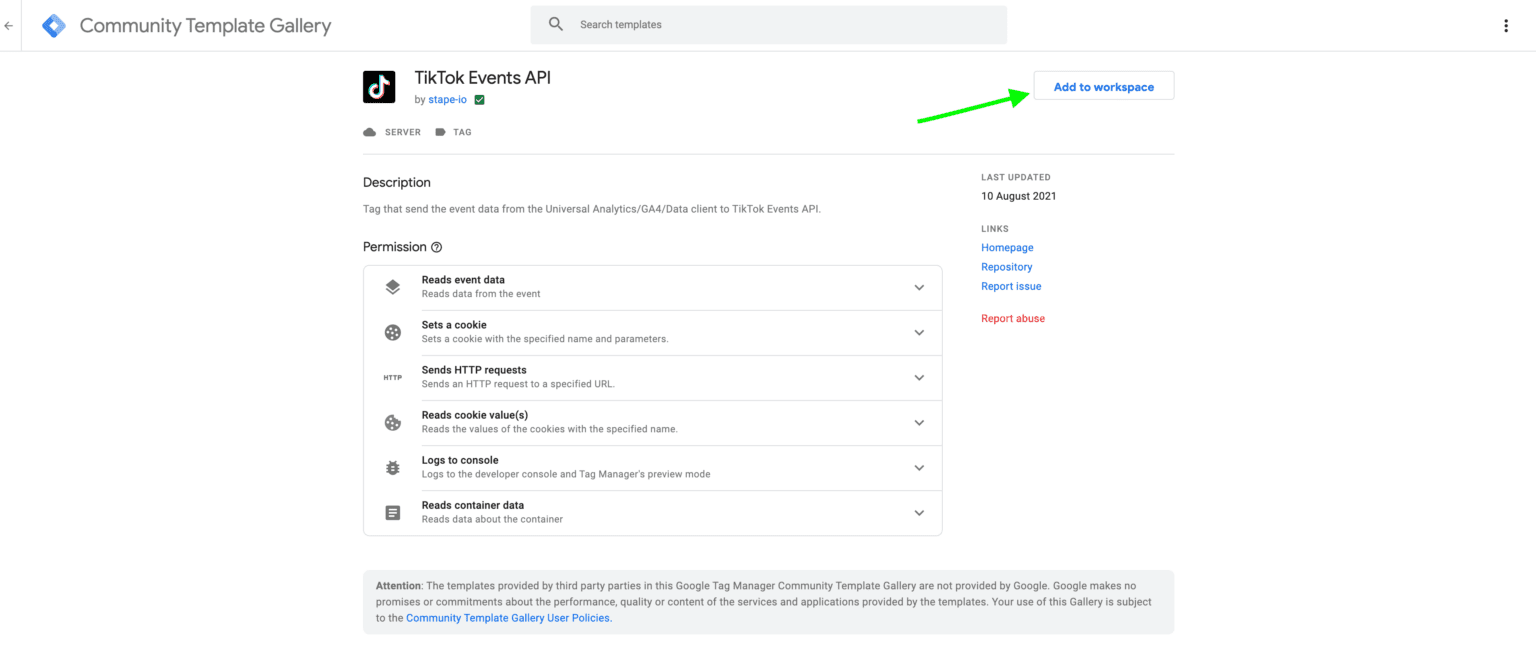Click the Reads cookie value(s) cookie icon
This screenshot has width=1536, height=665.
coord(393,423)
